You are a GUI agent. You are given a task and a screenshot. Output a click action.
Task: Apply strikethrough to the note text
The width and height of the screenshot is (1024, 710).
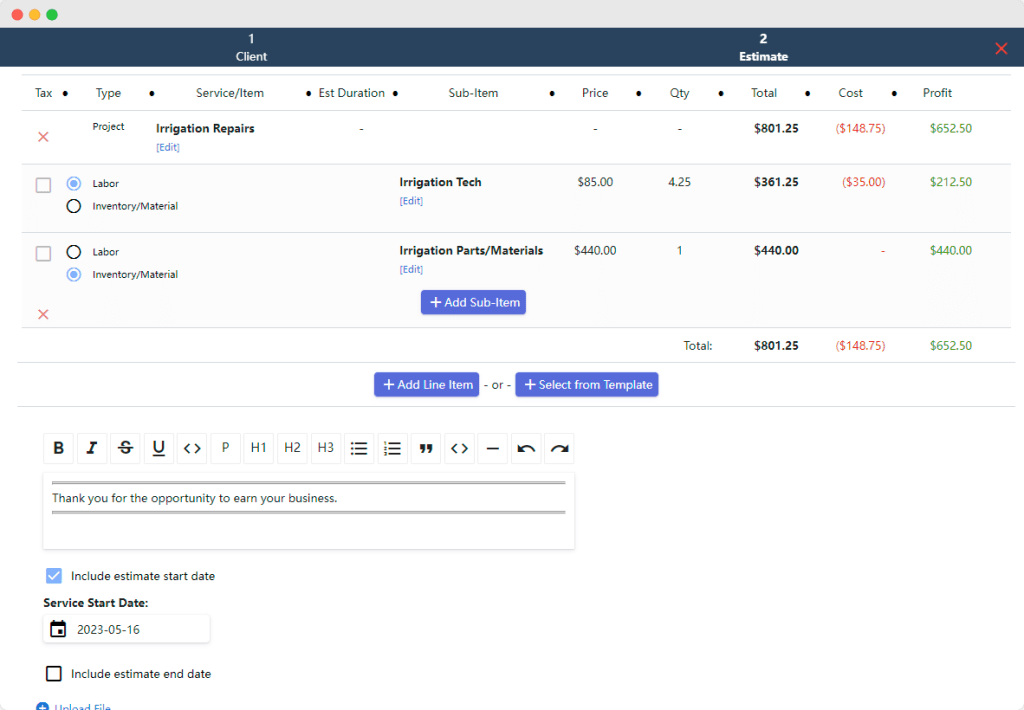pos(125,448)
